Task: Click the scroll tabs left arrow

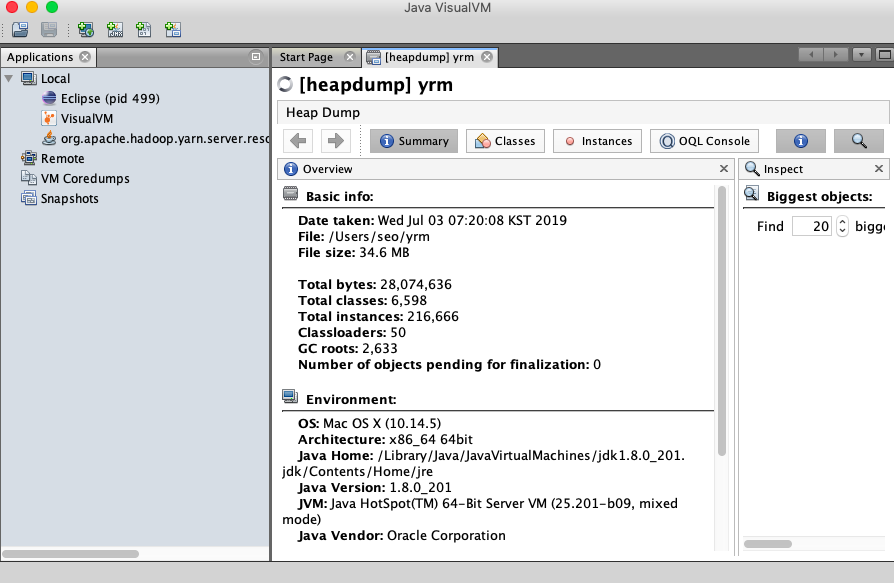Action: pyautogui.click(x=811, y=55)
